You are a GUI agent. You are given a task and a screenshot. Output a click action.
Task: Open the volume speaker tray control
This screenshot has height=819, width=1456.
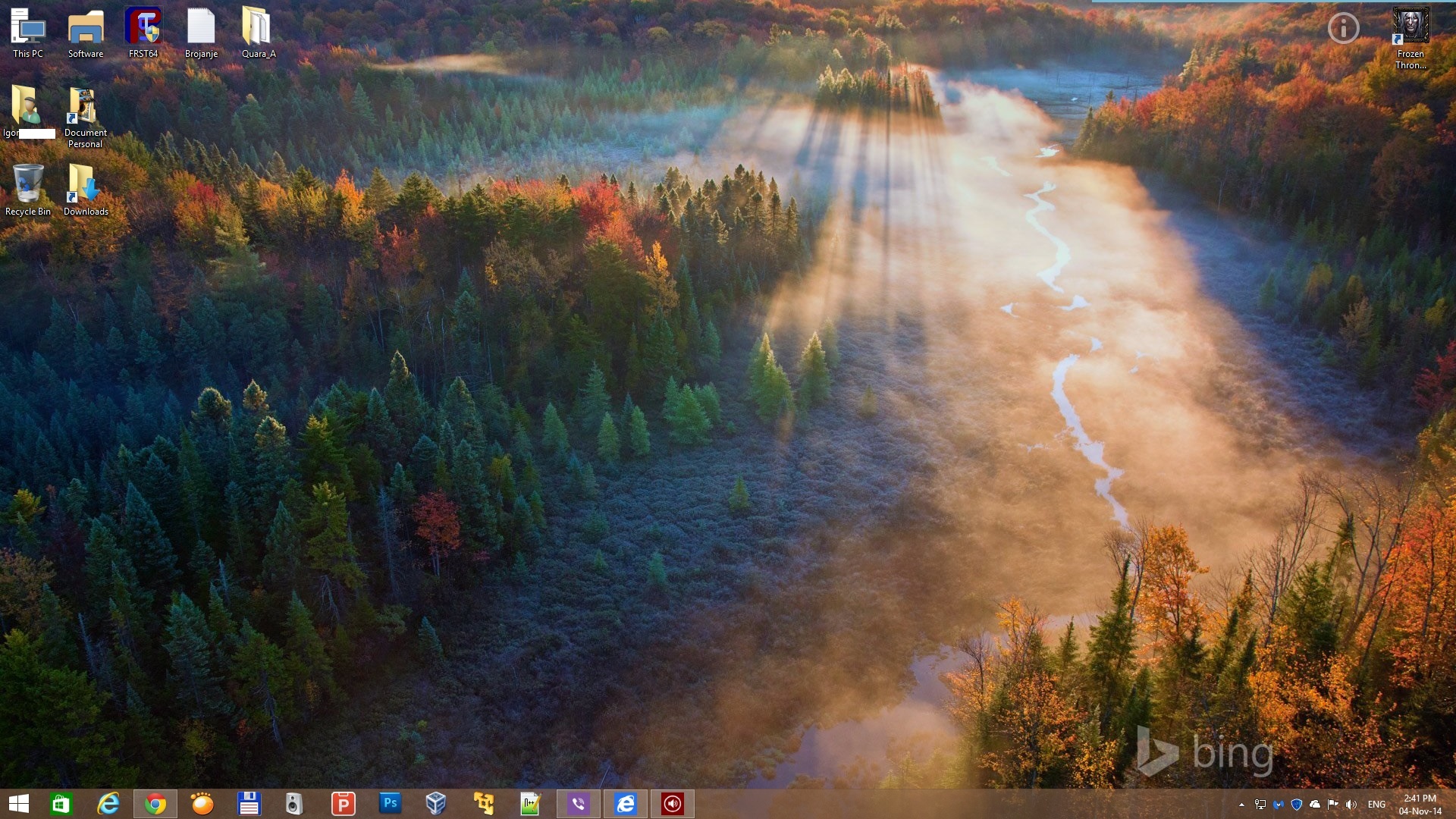tap(1351, 805)
